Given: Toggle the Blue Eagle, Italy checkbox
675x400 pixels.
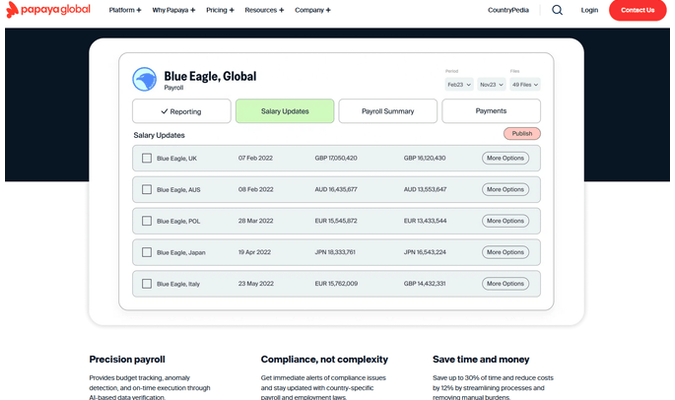Looking at the screenshot, I should [147, 284].
